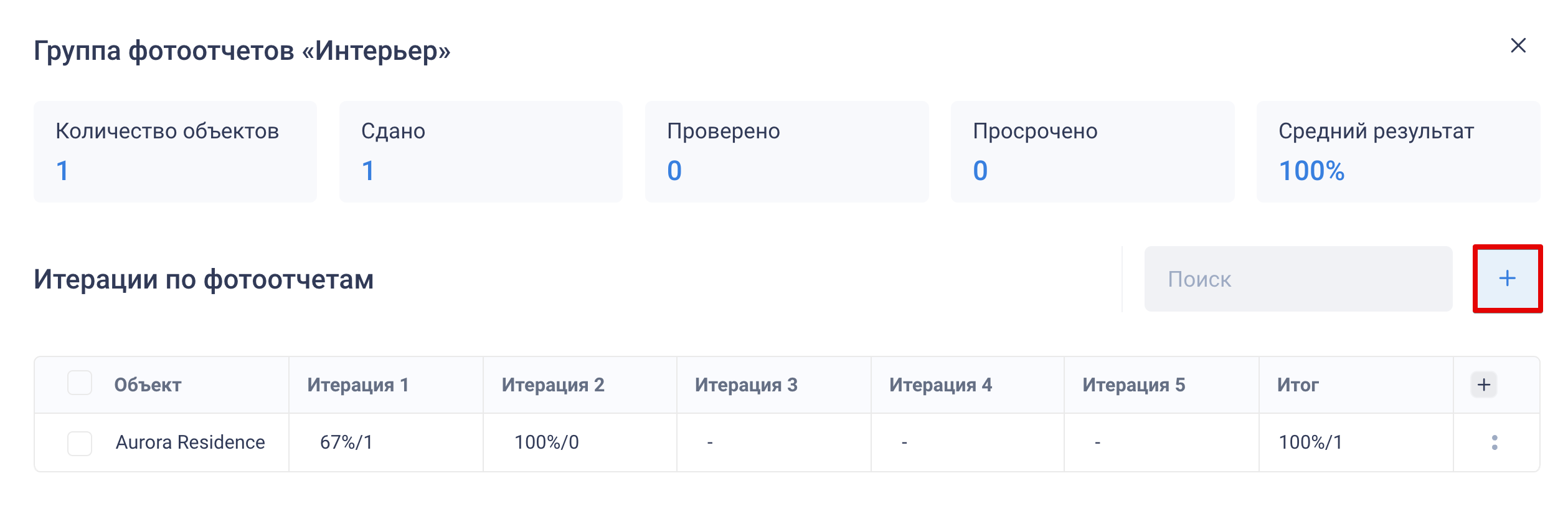Click the Итерация 3 column header
The width and height of the screenshot is (1568, 516).
746,385
